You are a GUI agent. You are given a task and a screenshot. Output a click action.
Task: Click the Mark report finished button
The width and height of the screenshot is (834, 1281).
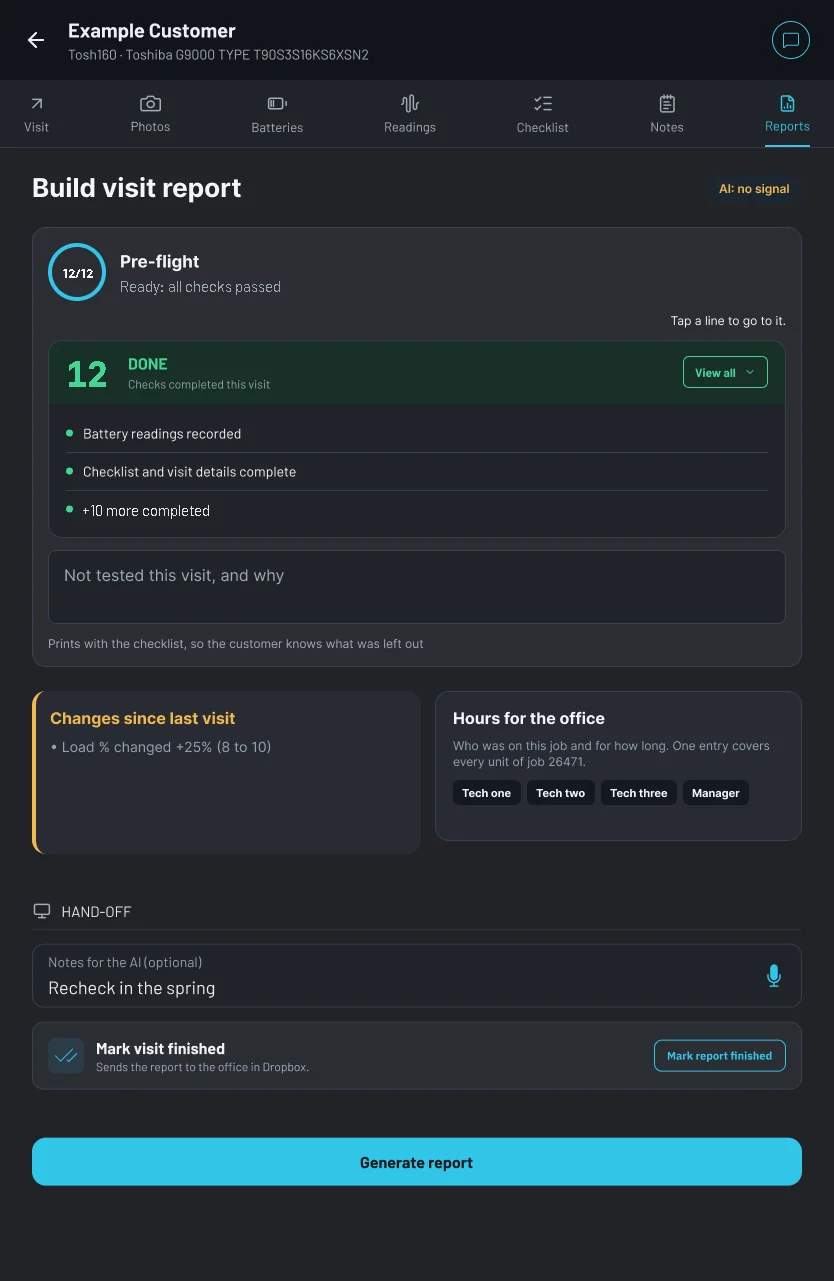[720, 1056]
